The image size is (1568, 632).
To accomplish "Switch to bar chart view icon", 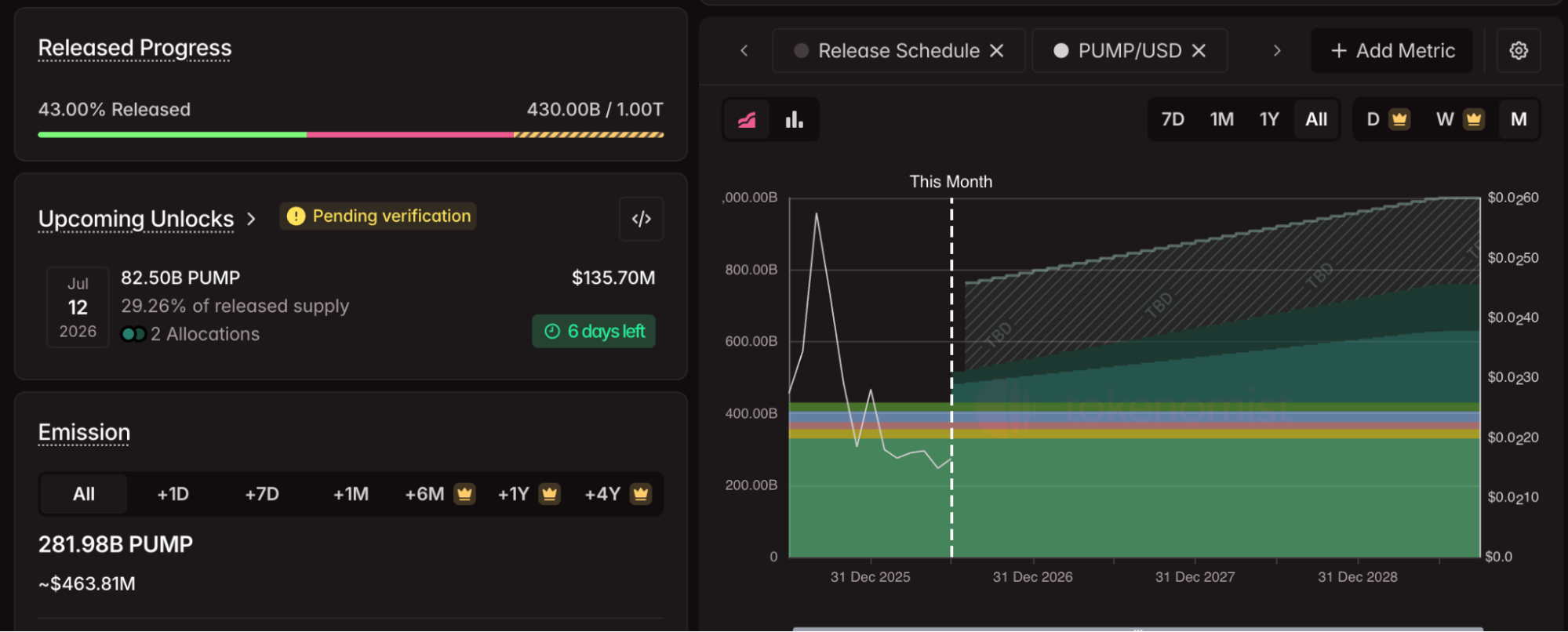I will pyautogui.click(x=794, y=120).
